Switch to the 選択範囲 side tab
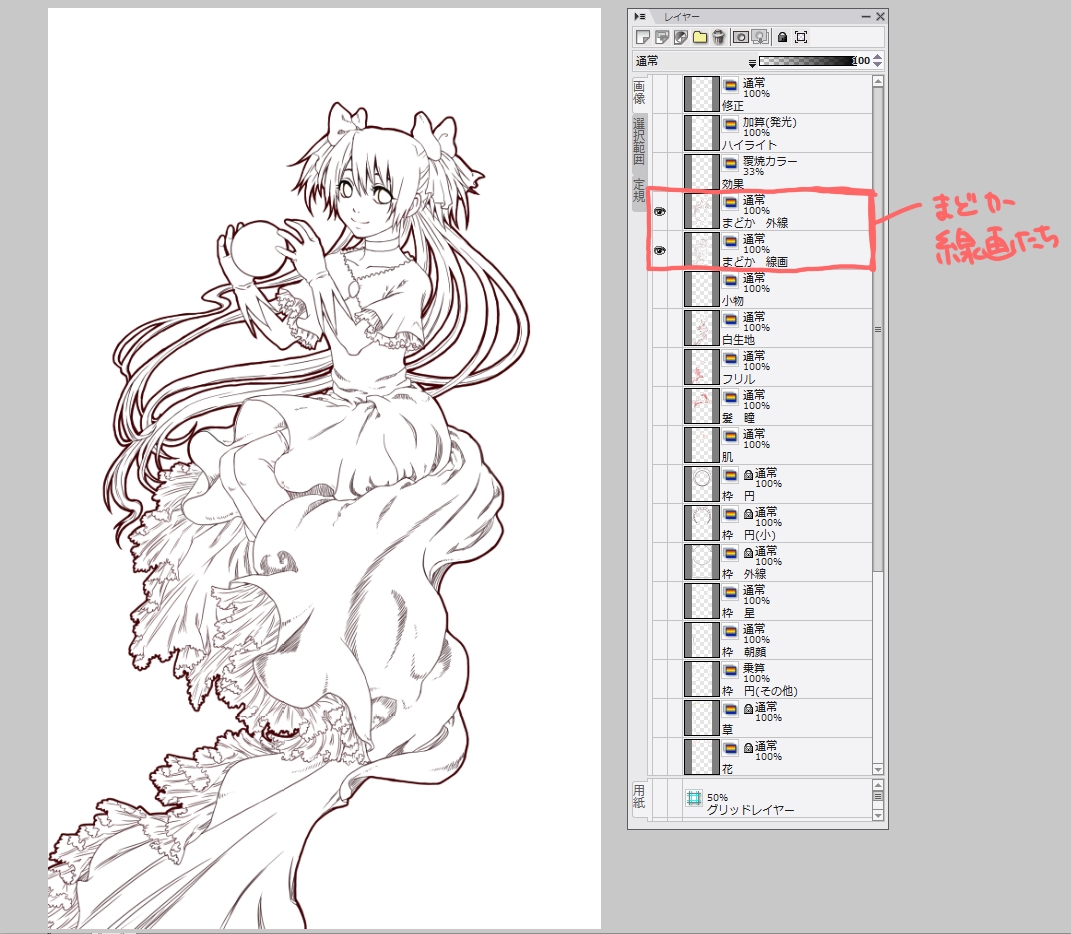 coord(639,141)
